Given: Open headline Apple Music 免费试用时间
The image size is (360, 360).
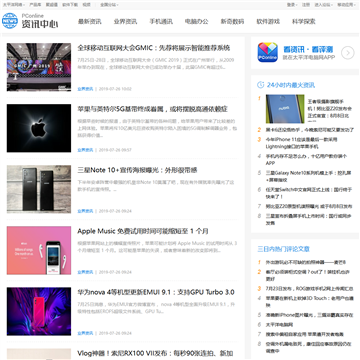Looking at the screenshot, I should click(x=143, y=231).
